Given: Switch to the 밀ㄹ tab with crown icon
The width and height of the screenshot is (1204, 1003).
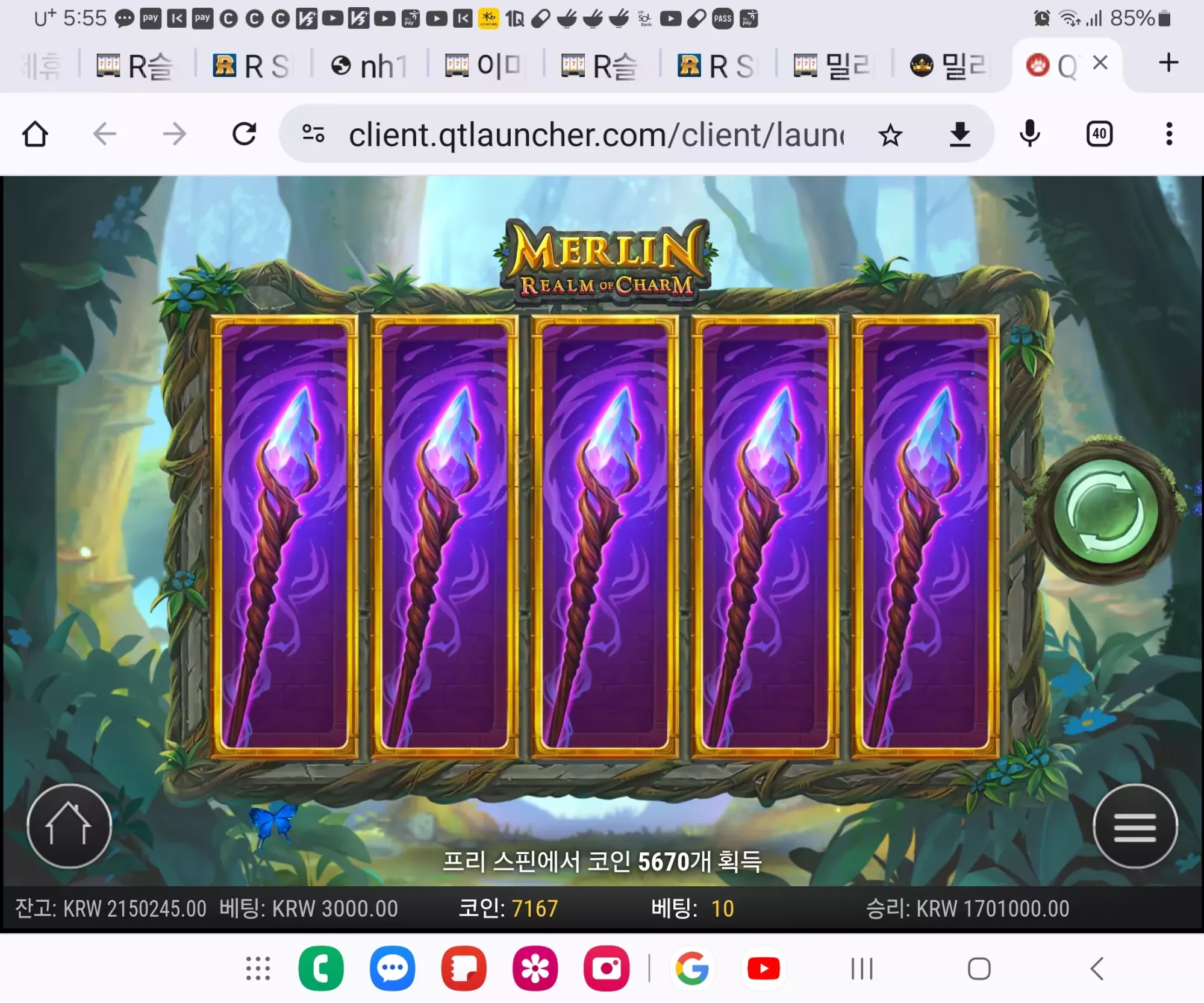Looking at the screenshot, I should (x=948, y=65).
